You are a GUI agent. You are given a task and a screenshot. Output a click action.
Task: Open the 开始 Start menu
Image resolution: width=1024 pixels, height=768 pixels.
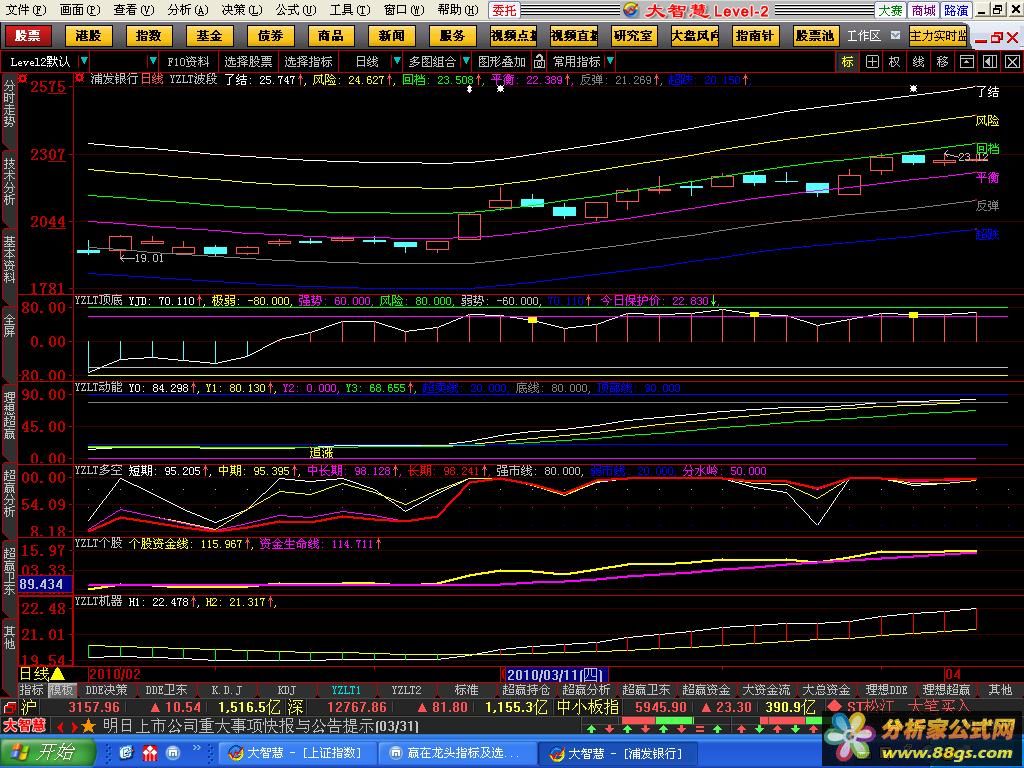pos(46,752)
